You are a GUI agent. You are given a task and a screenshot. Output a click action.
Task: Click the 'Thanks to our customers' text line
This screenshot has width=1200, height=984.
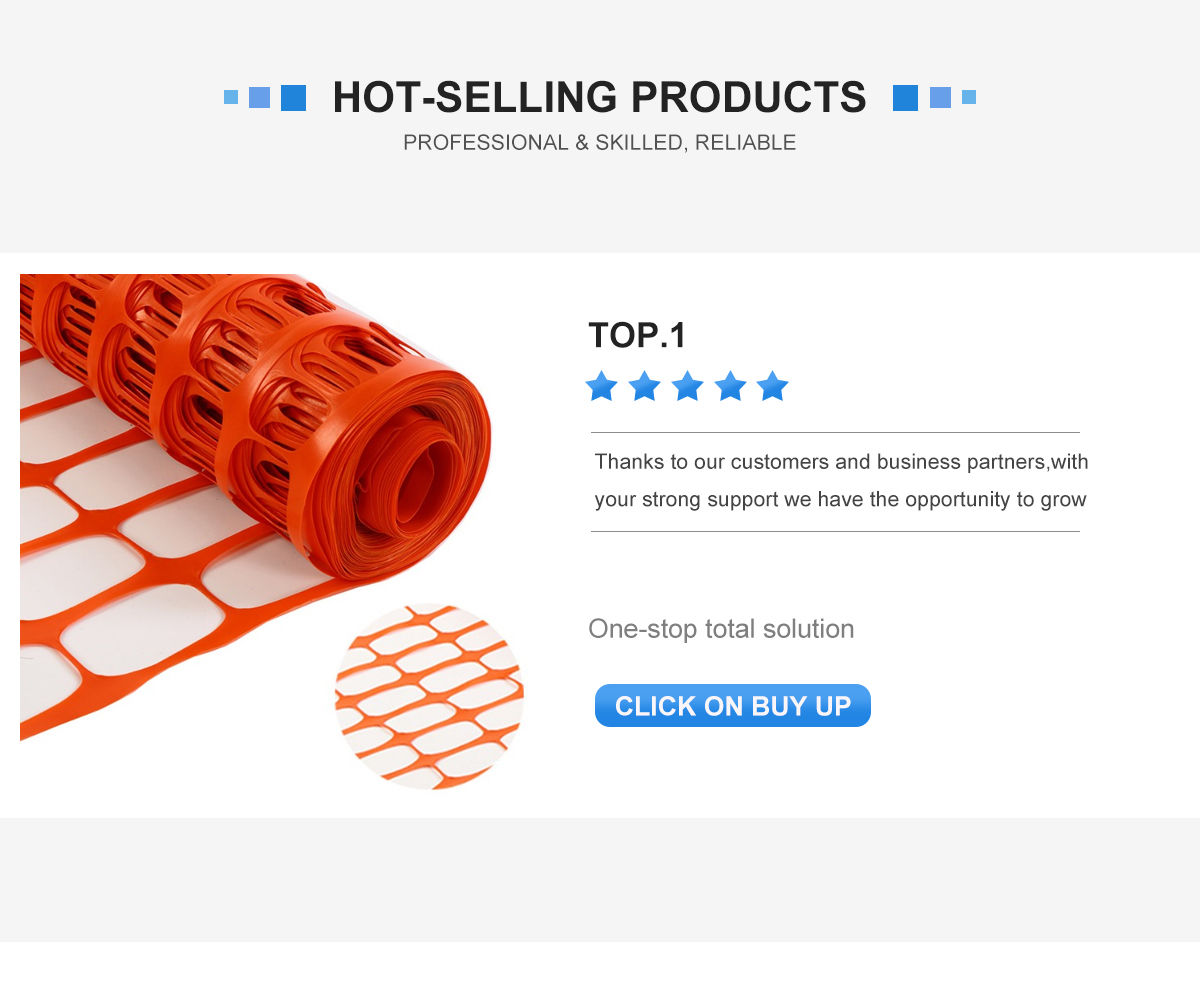(841, 462)
